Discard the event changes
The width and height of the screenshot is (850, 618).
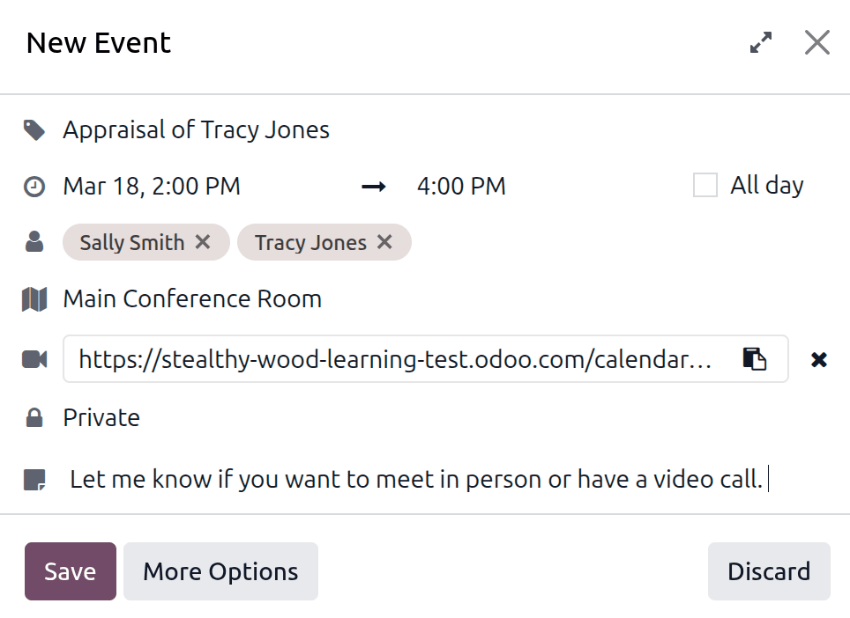pyautogui.click(x=768, y=572)
